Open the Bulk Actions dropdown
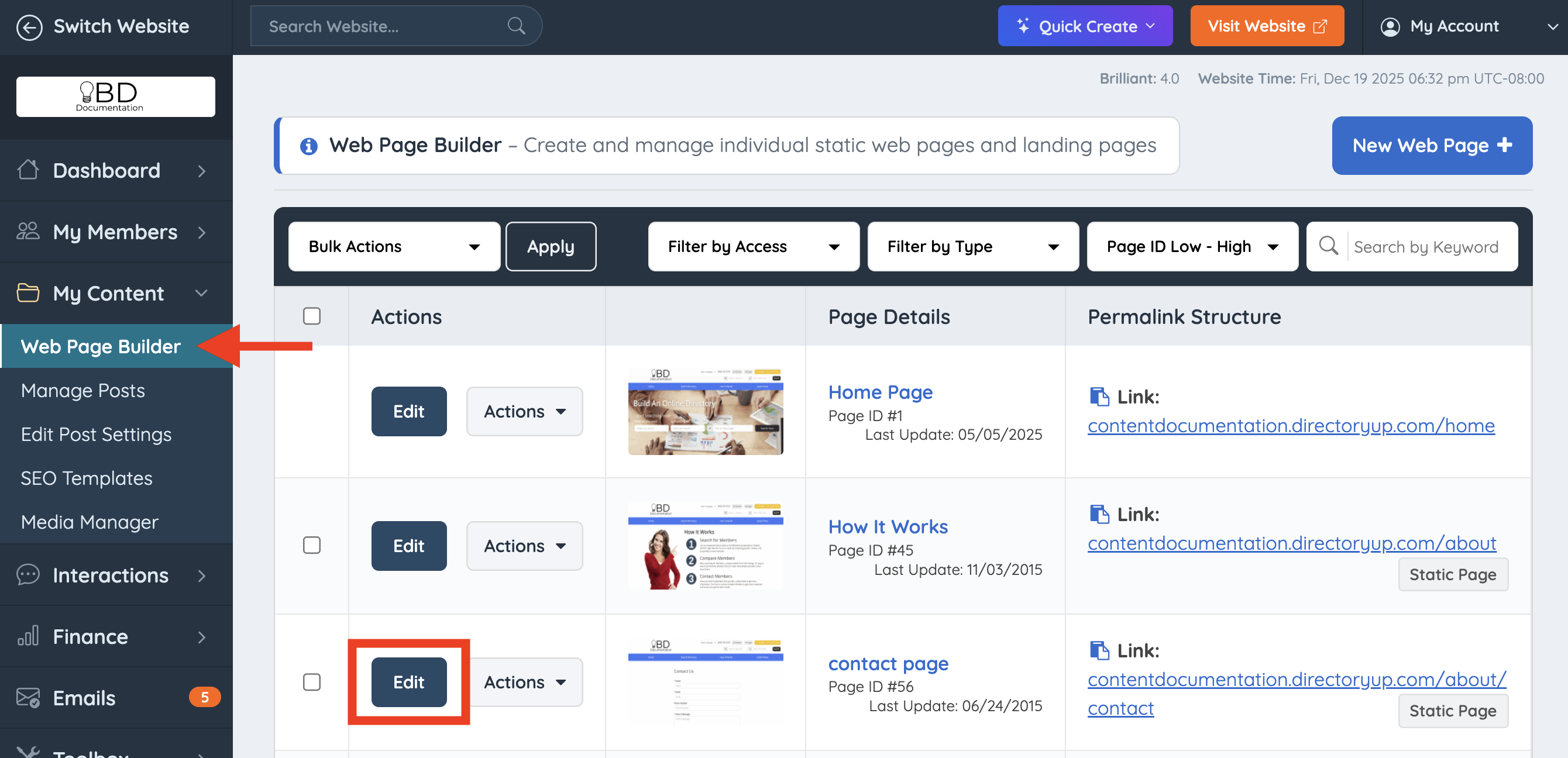Viewport: 1568px width, 758px height. tap(394, 246)
